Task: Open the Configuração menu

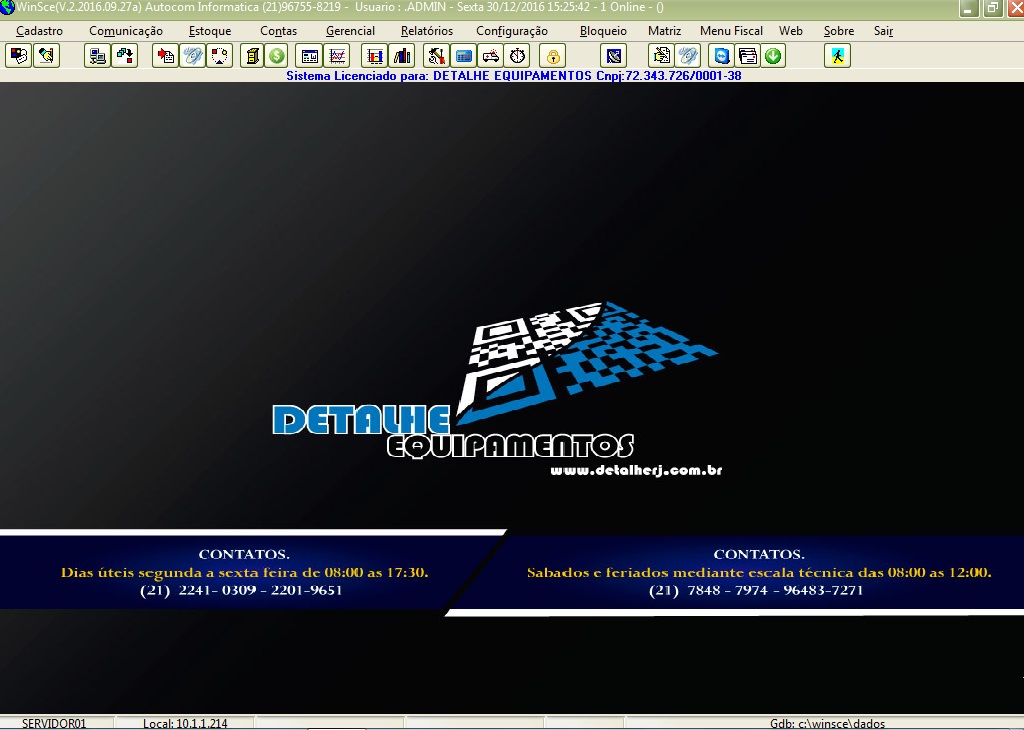Action: pyautogui.click(x=511, y=31)
